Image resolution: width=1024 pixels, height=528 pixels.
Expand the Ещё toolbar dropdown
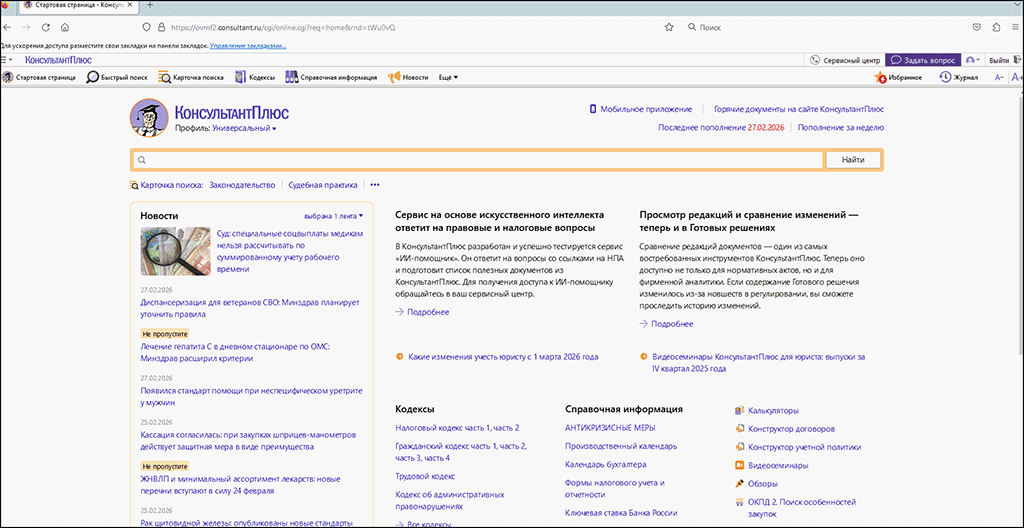(448, 77)
